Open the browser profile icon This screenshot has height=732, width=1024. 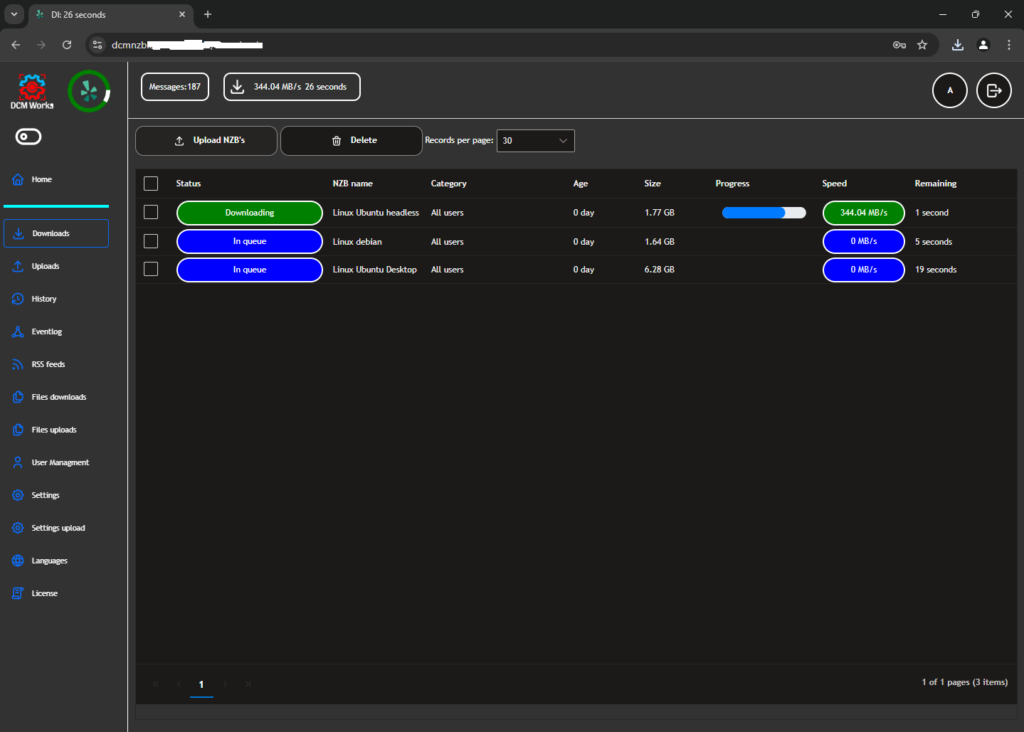pyautogui.click(x=983, y=45)
